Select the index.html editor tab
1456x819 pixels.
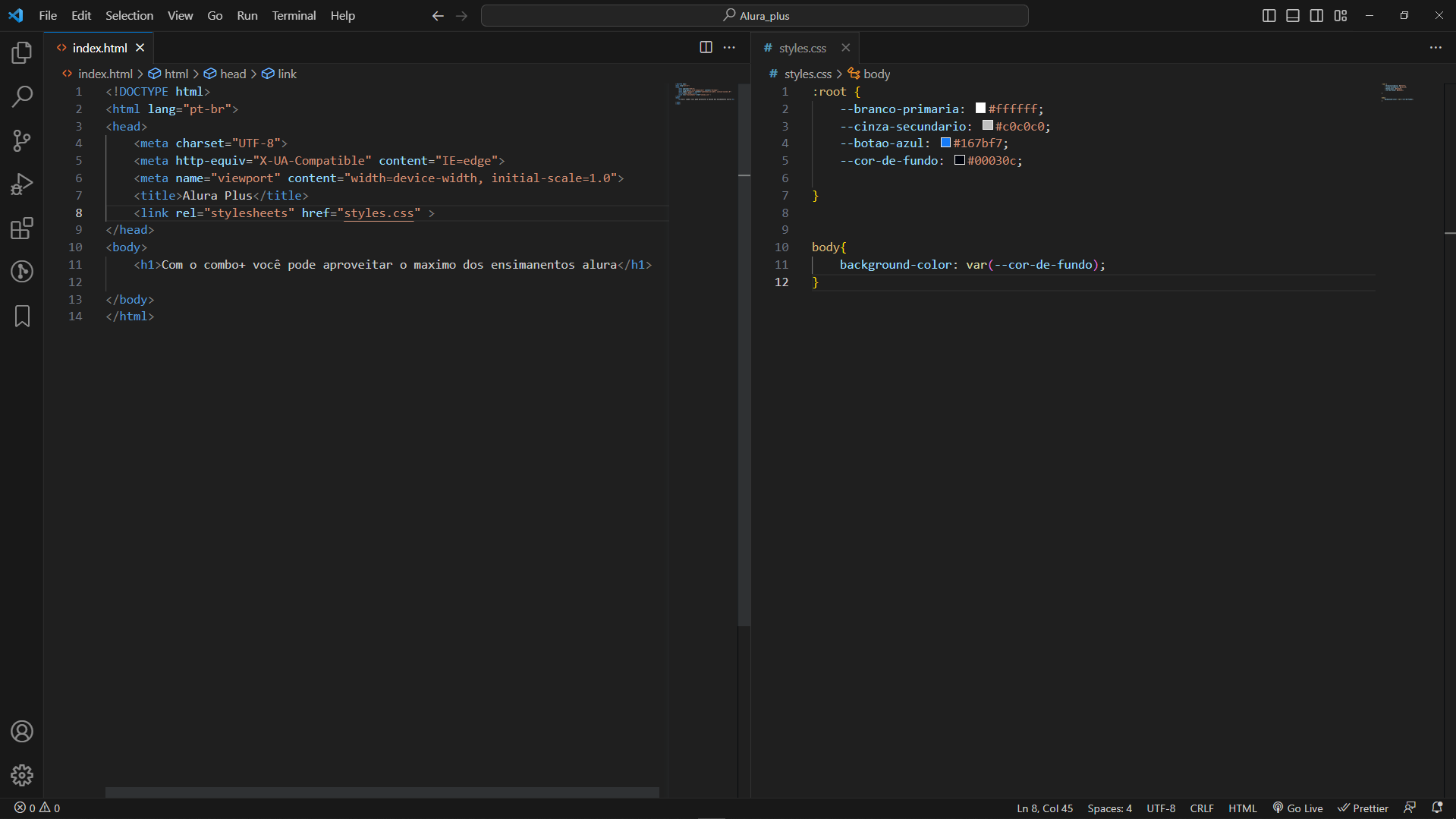[99, 48]
